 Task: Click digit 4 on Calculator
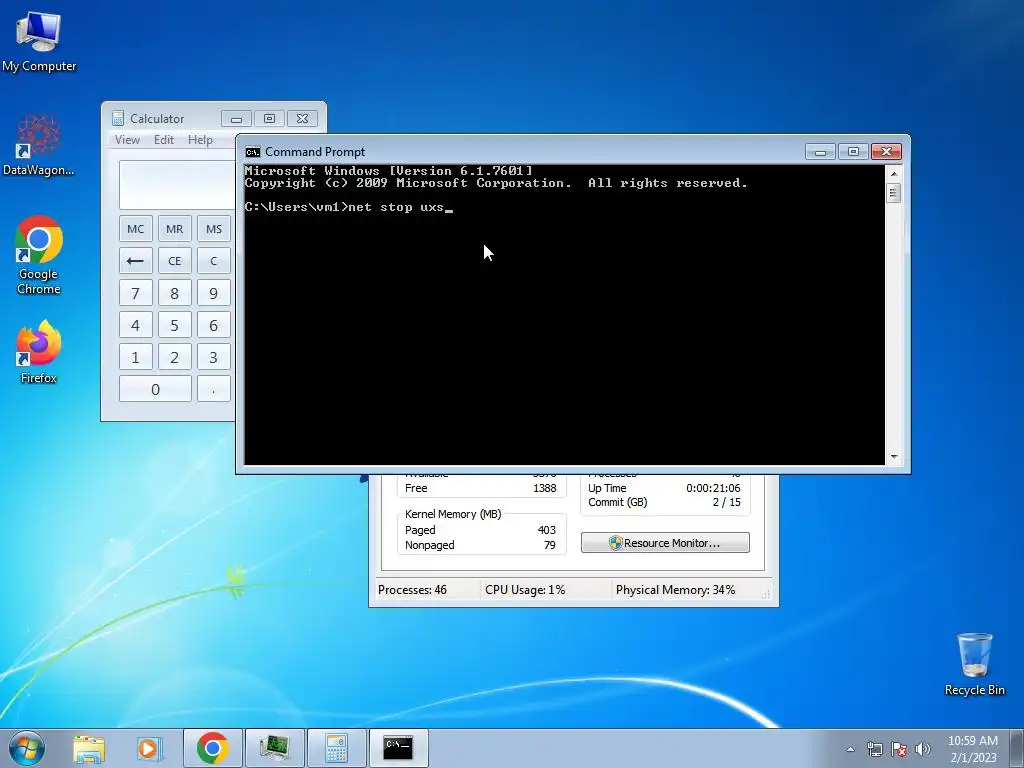click(x=136, y=325)
